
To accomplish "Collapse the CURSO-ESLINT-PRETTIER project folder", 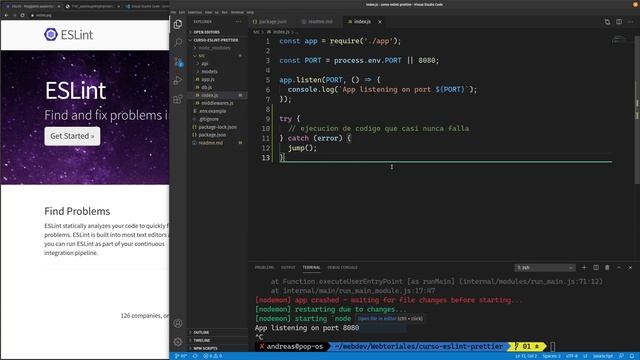I will click(x=218, y=40).
